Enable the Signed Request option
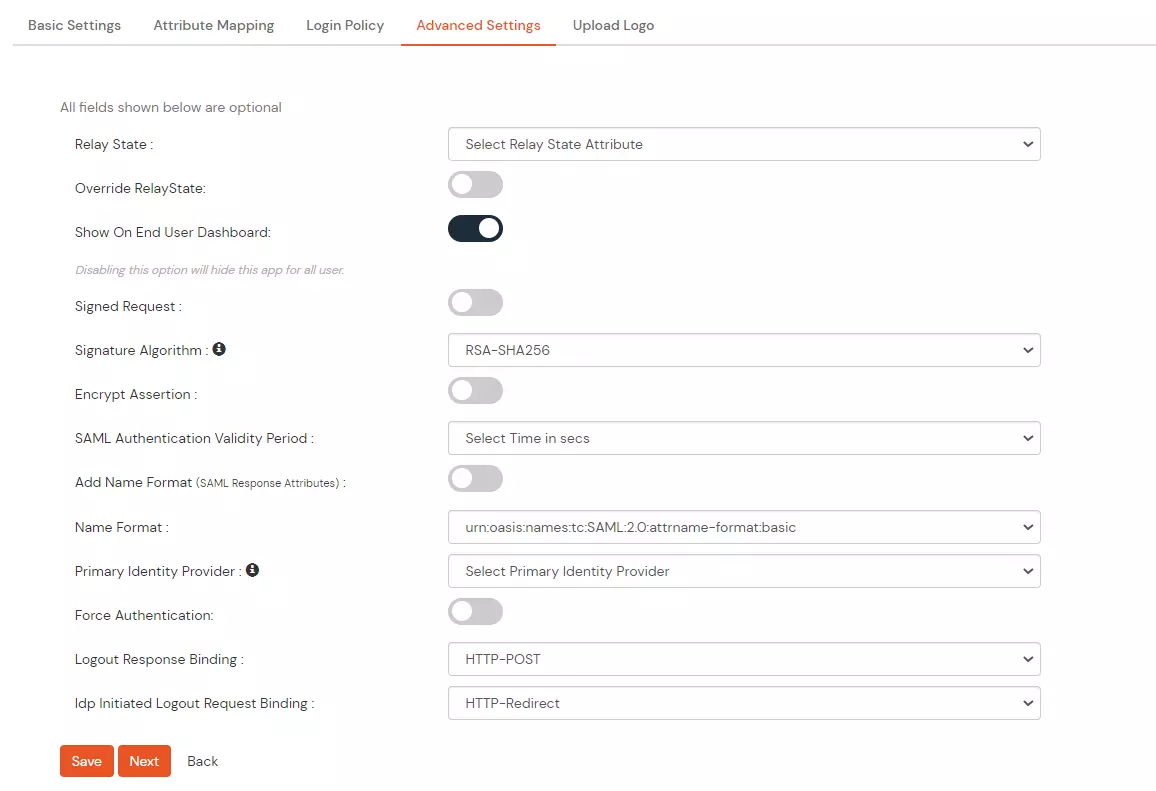The width and height of the screenshot is (1156, 791). [475, 302]
